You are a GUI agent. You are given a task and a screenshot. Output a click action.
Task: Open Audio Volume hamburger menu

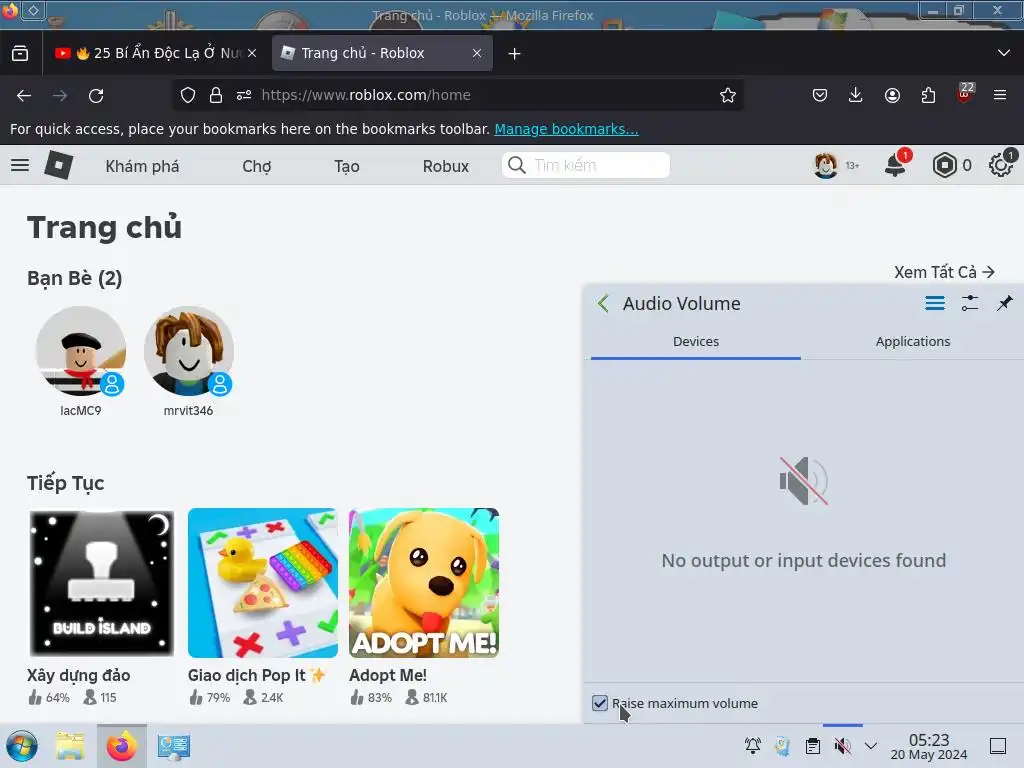[x=935, y=304]
